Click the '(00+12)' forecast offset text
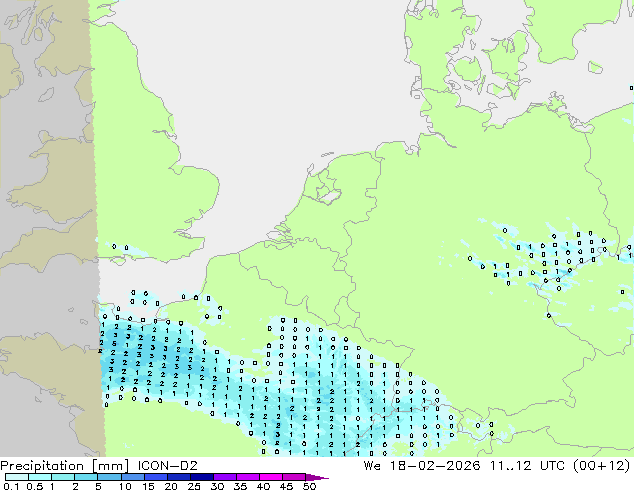Viewport: 634px width, 490px height. [x=601, y=465]
